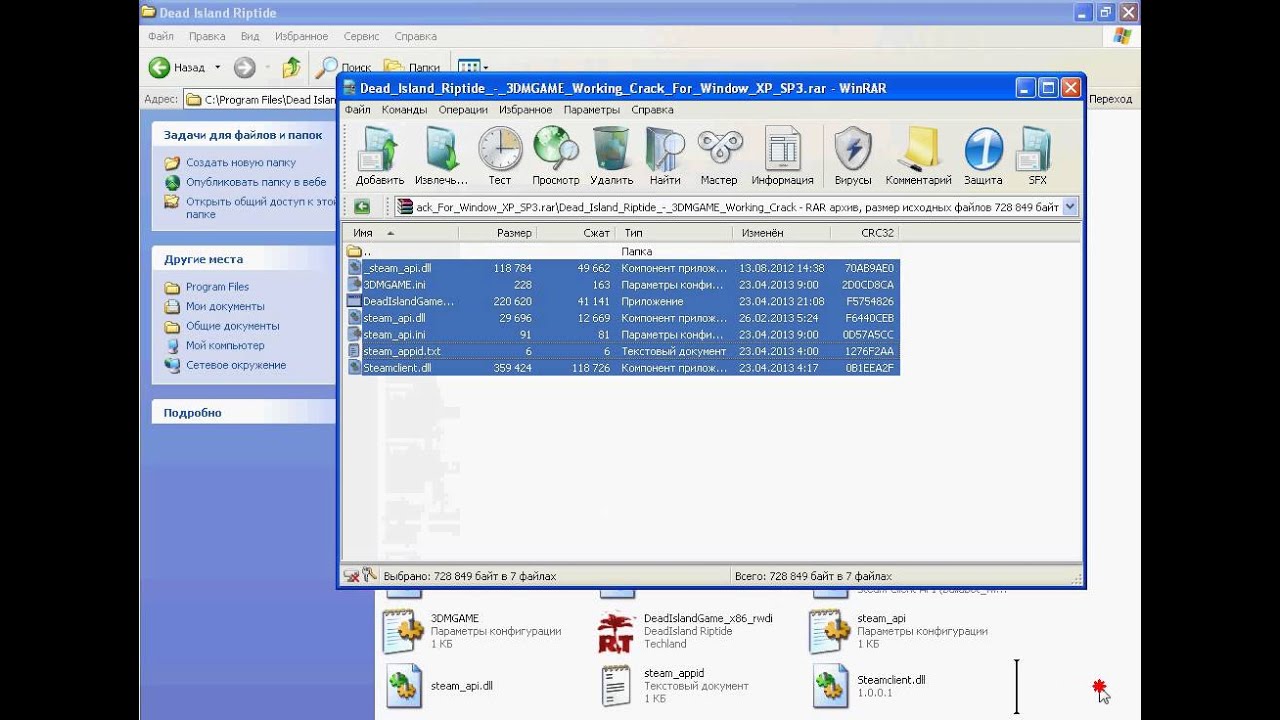
Task: Click the Steamclient.dll icon in Explorer
Action: pos(830,686)
